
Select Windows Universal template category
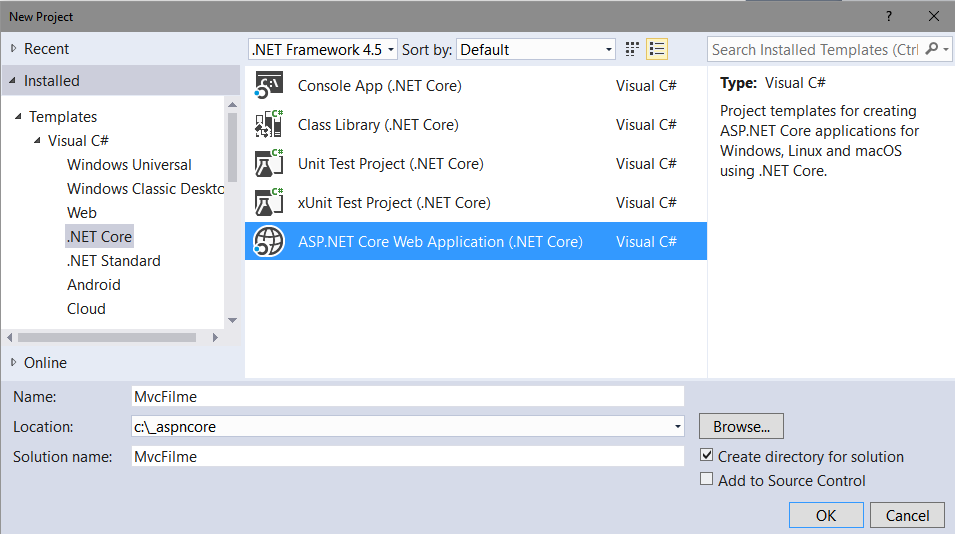coord(129,164)
